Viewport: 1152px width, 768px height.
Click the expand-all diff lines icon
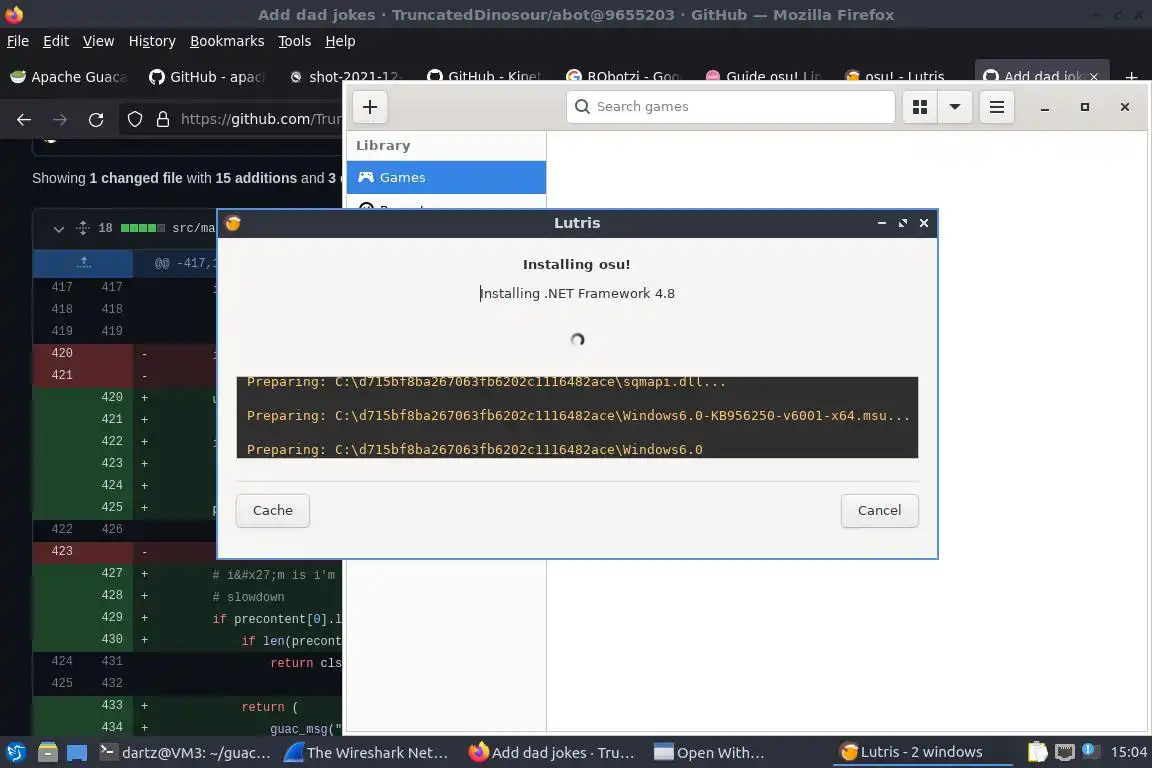click(x=83, y=228)
